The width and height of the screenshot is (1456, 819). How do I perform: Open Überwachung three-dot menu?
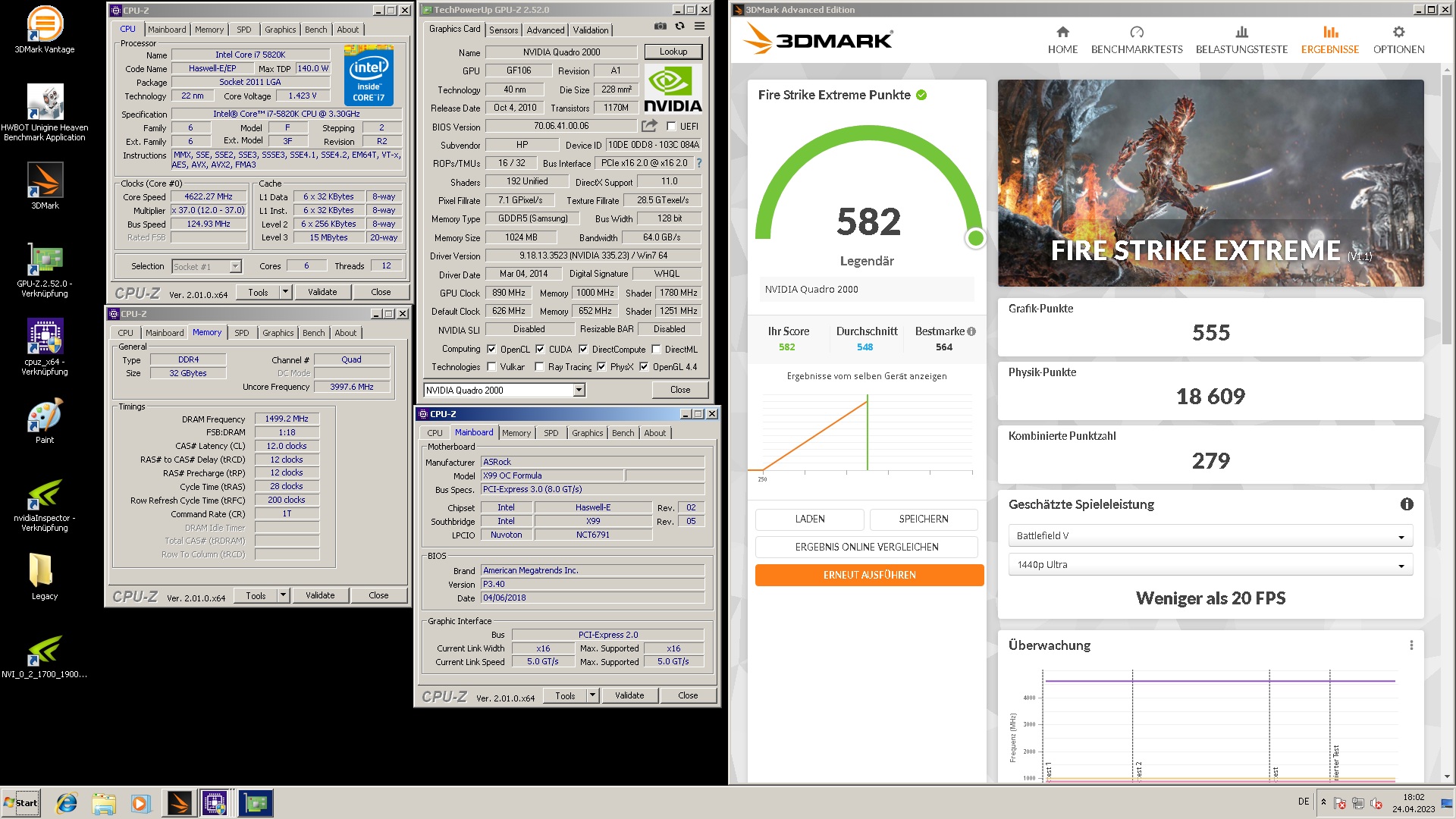coord(1411,645)
